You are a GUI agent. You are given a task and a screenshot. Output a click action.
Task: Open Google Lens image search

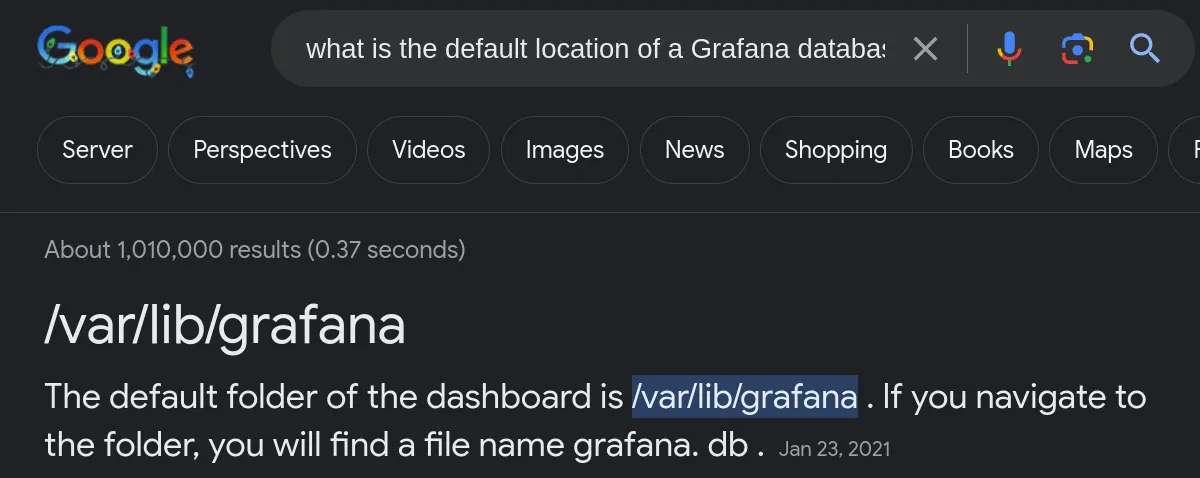[x=1077, y=48]
